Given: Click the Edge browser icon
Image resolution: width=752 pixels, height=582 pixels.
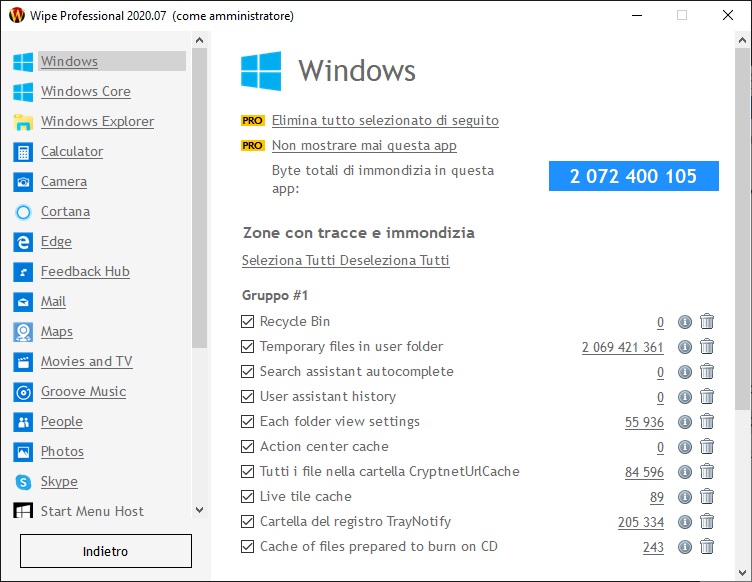Looking at the screenshot, I should click(23, 242).
